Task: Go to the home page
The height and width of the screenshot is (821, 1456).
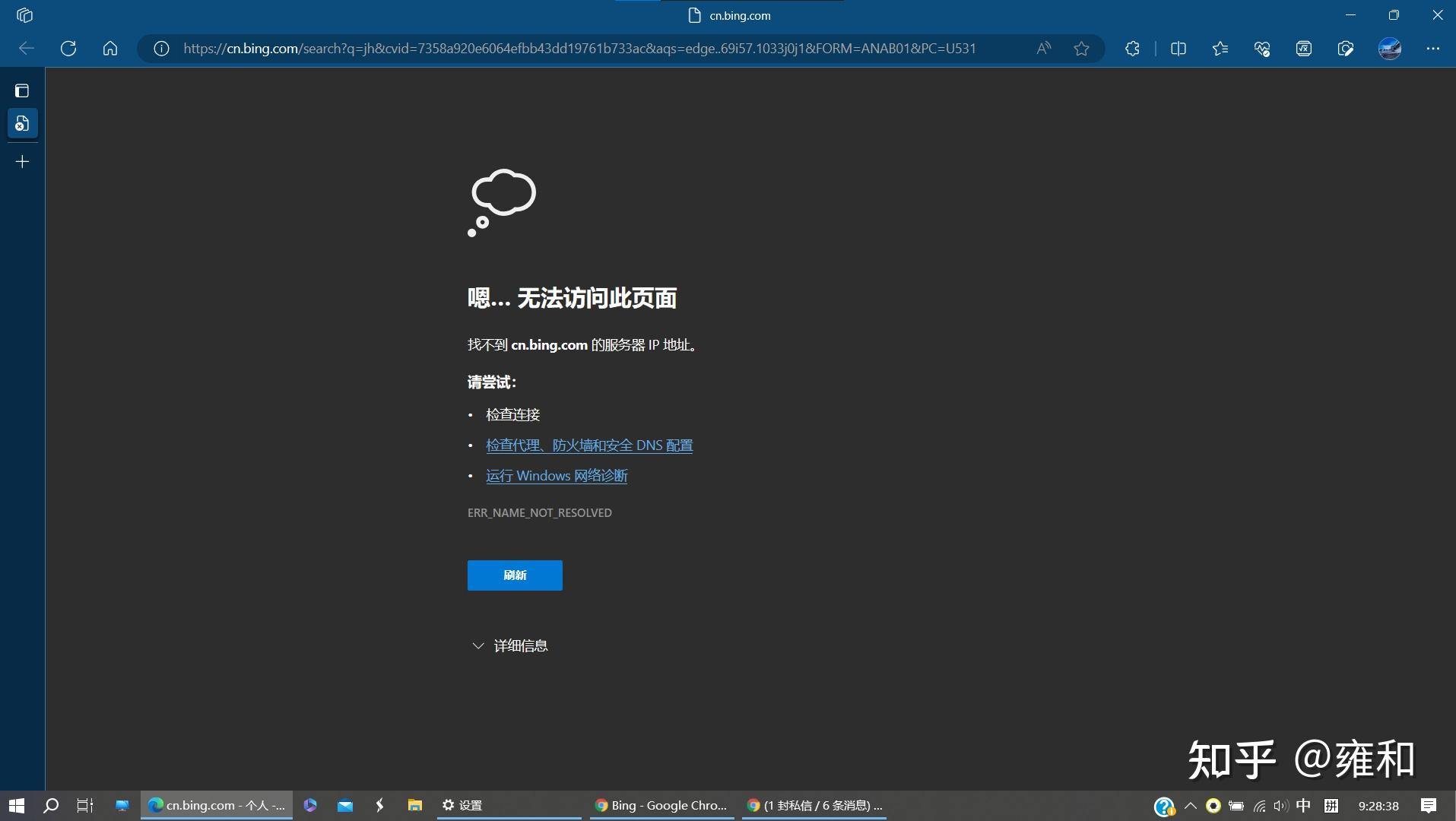Action: coord(110,49)
